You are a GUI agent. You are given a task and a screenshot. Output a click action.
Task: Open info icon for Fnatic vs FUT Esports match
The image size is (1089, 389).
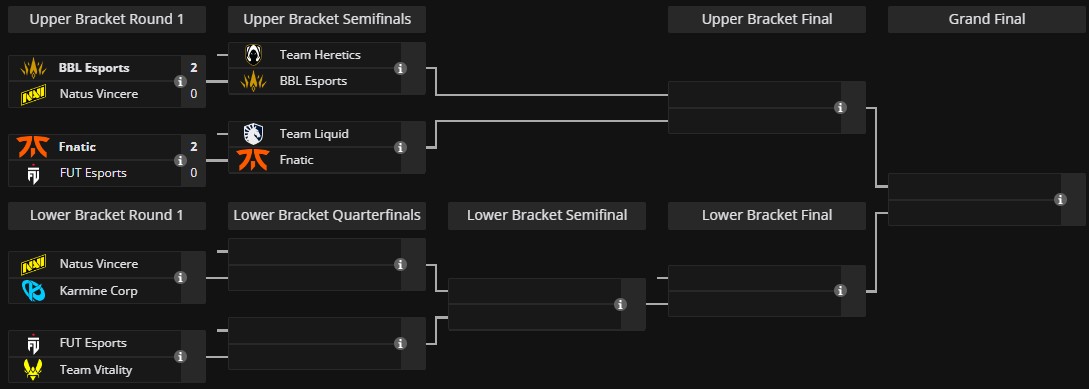181,160
